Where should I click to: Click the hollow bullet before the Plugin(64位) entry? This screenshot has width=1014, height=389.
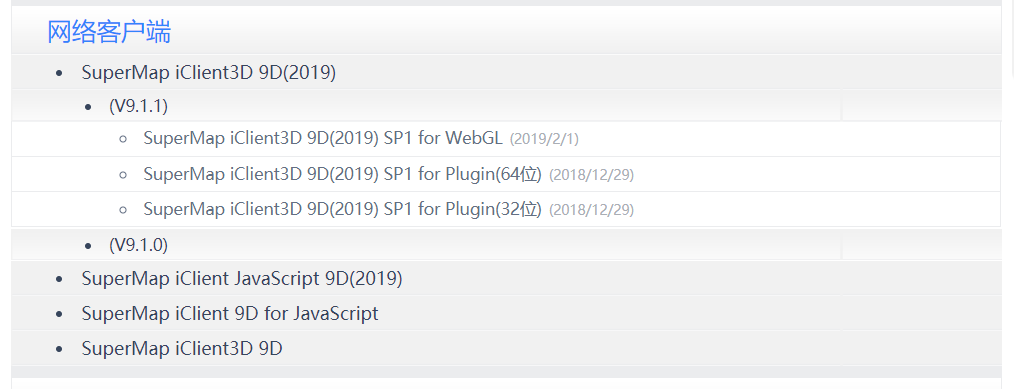click(x=124, y=174)
